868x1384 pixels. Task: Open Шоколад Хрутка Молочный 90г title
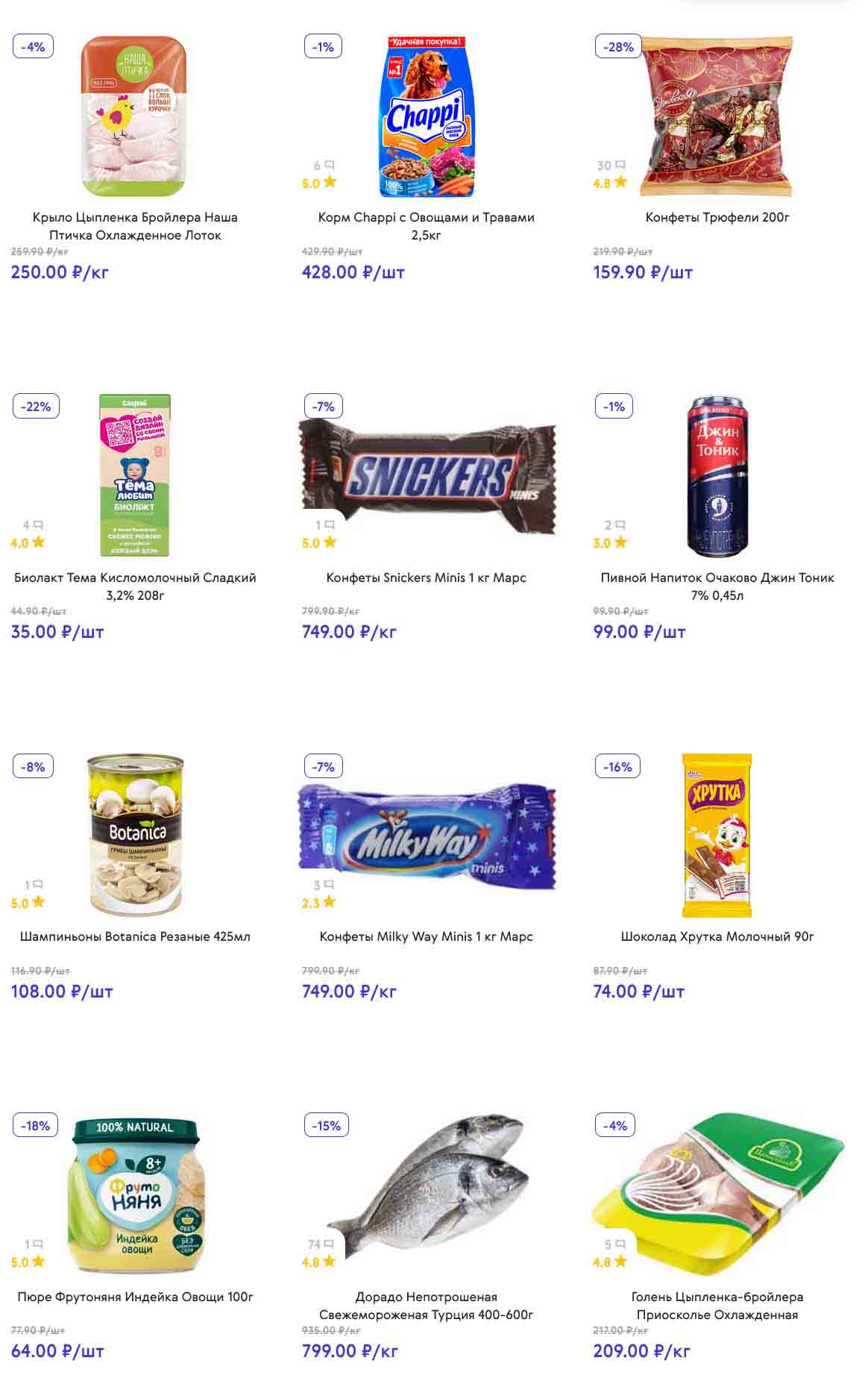coord(717,936)
